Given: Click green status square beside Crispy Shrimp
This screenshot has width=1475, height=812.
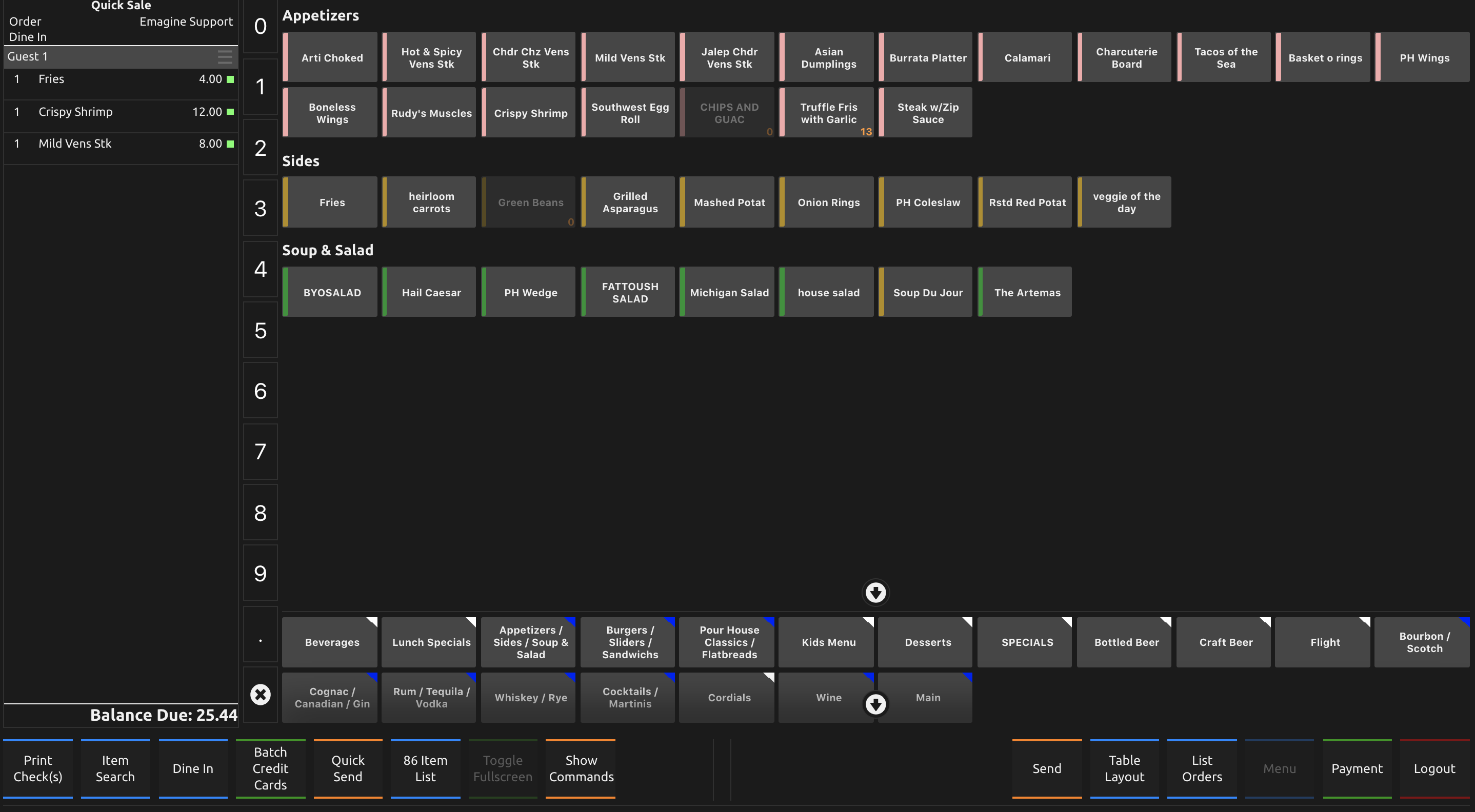Looking at the screenshot, I should point(230,112).
